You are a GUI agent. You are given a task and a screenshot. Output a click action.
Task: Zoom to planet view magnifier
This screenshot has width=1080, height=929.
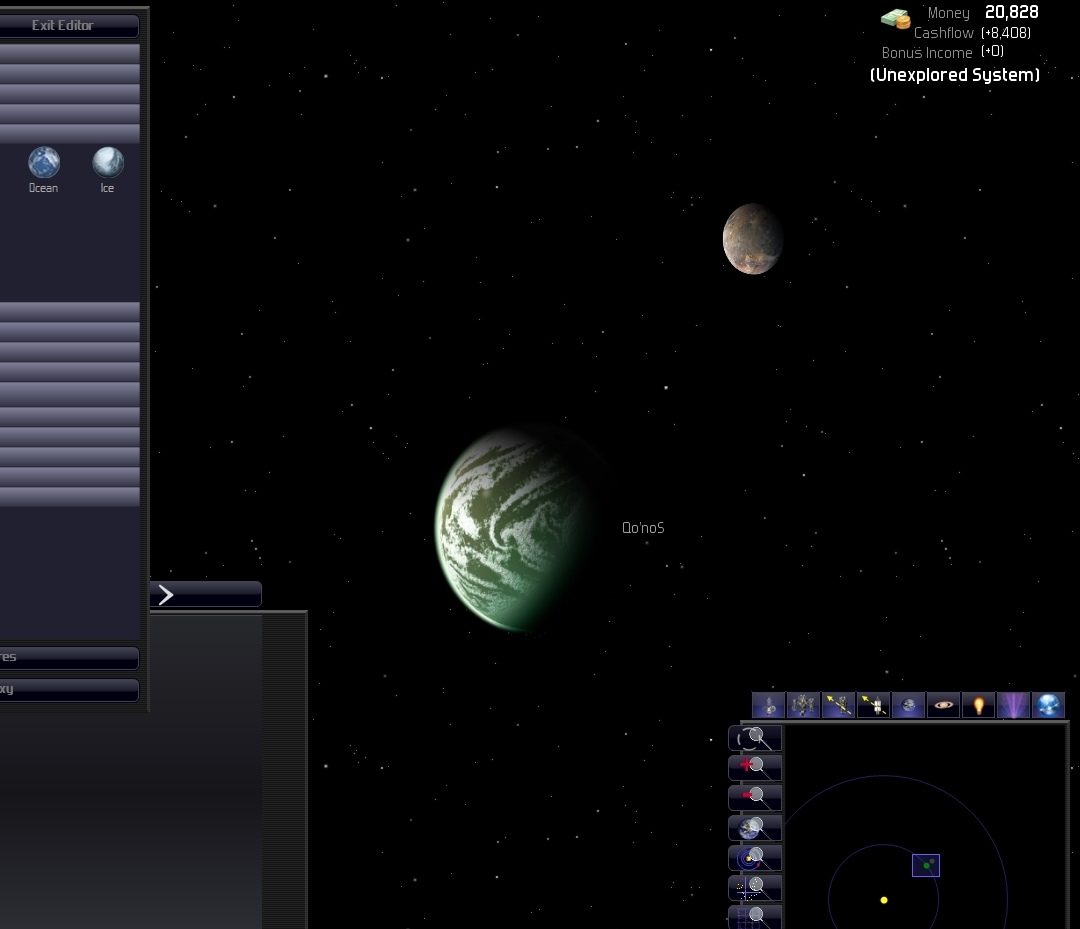point(755,828)
